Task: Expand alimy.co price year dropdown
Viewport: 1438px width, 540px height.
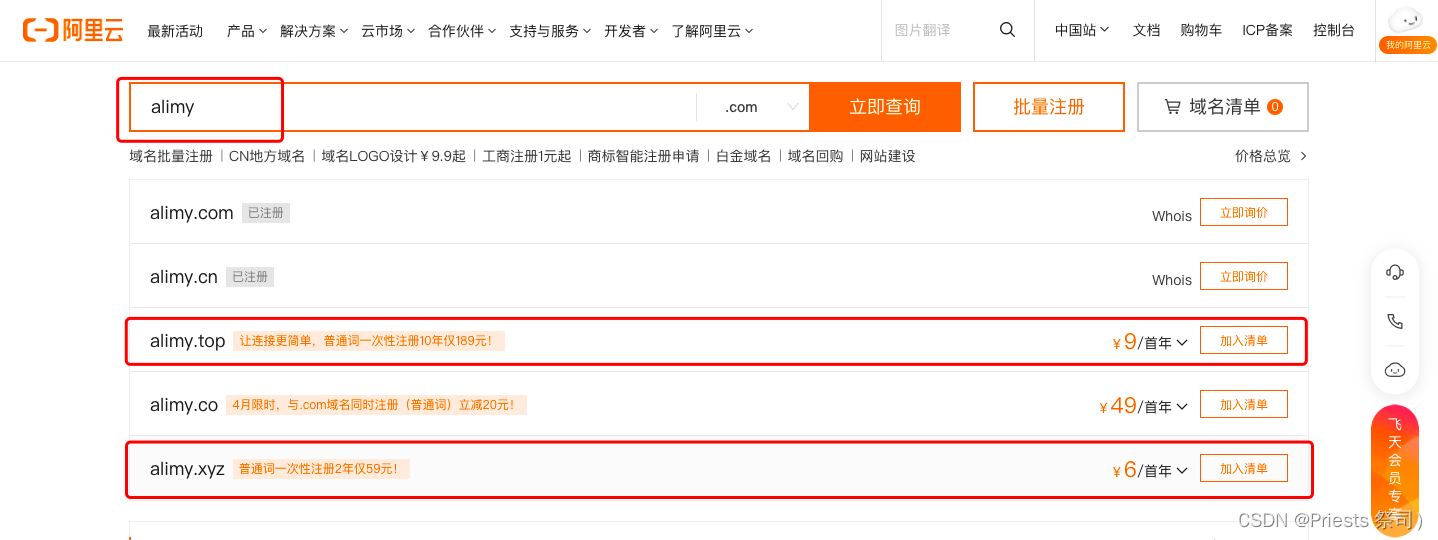Action: (1182, 407)
